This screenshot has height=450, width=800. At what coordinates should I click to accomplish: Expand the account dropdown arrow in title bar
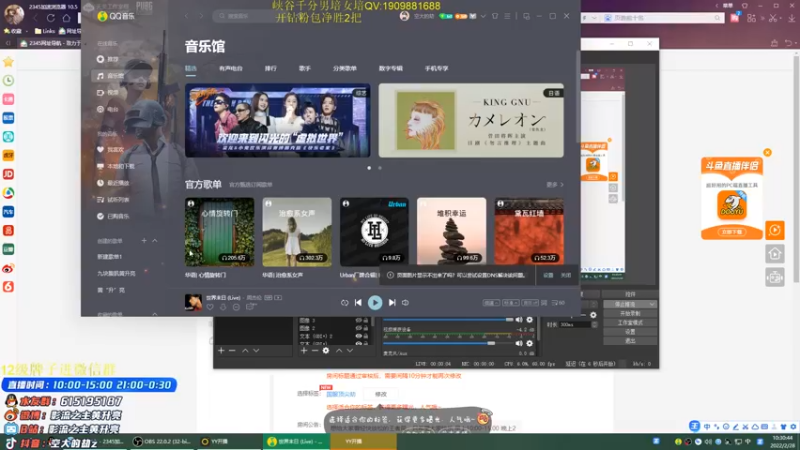coord(483,16)
